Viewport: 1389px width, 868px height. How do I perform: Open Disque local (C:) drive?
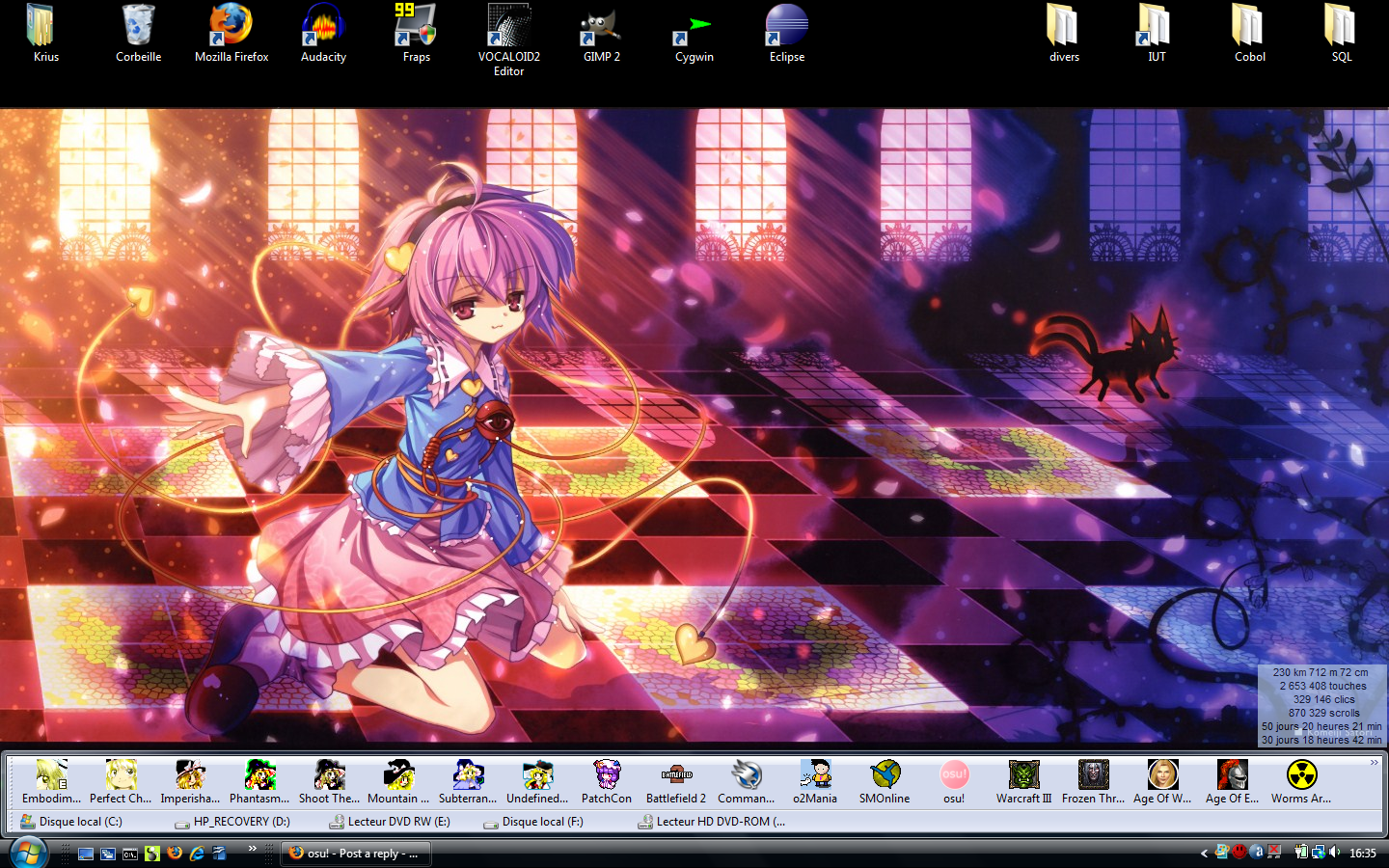[x=71, y=822]
